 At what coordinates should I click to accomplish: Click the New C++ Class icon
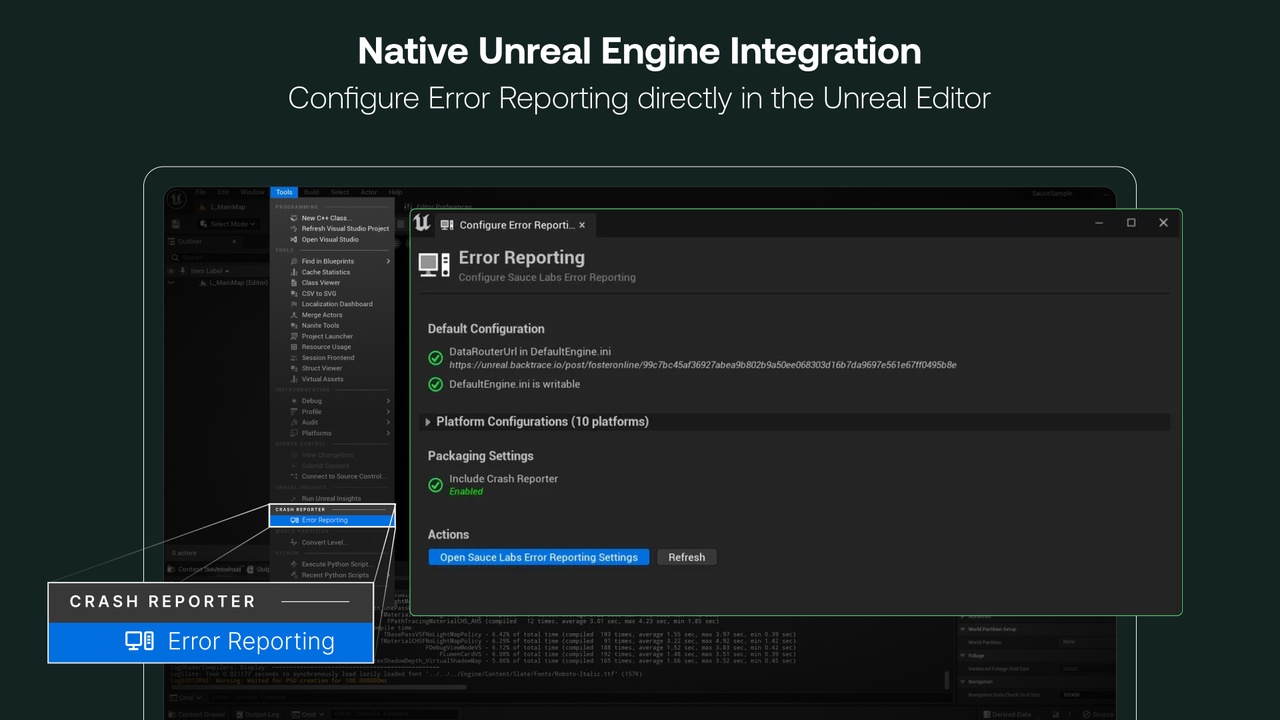[293, 218]
